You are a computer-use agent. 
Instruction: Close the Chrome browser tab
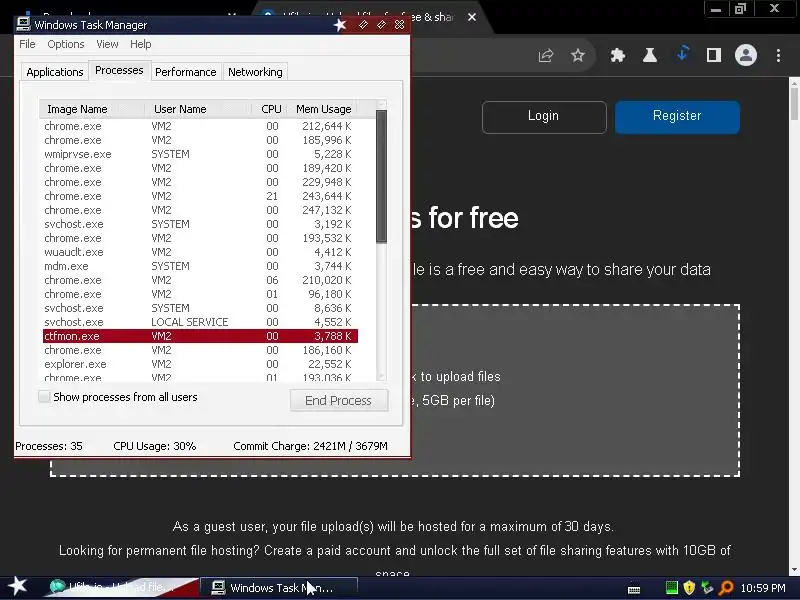pos(472,17)
